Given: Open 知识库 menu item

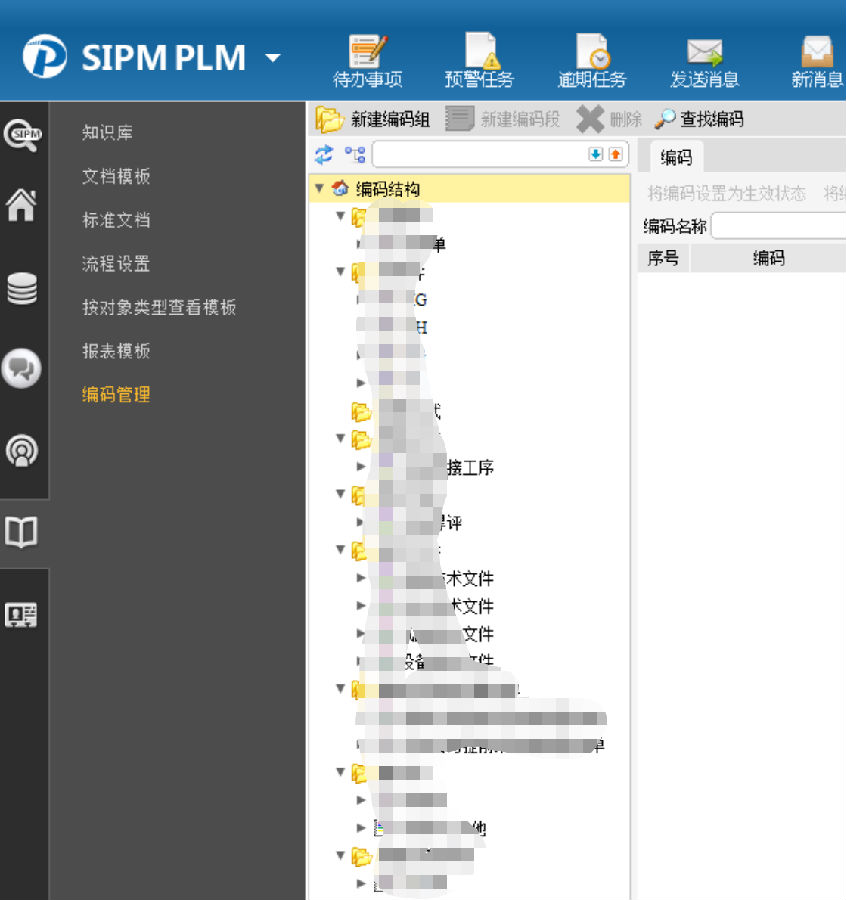Looking at the screenshot, I should 107,133.
